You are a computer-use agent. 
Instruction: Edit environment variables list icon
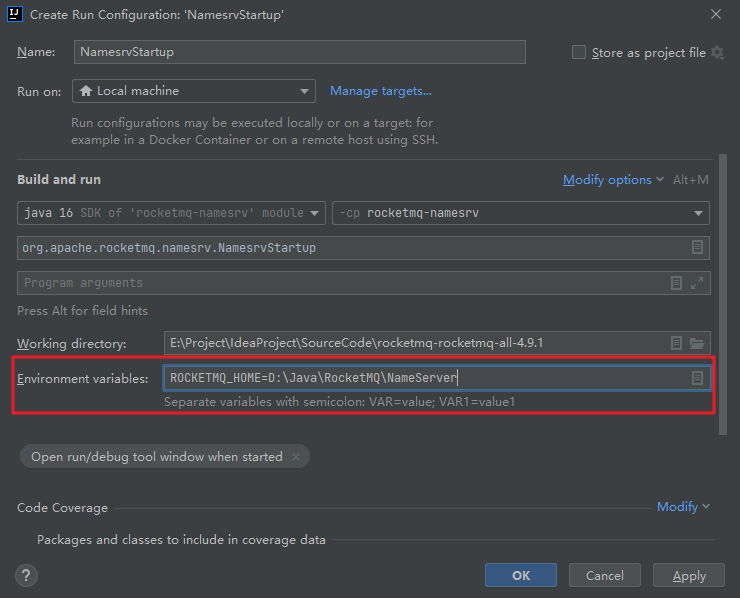pyautogui.click(x=697, y=378)
